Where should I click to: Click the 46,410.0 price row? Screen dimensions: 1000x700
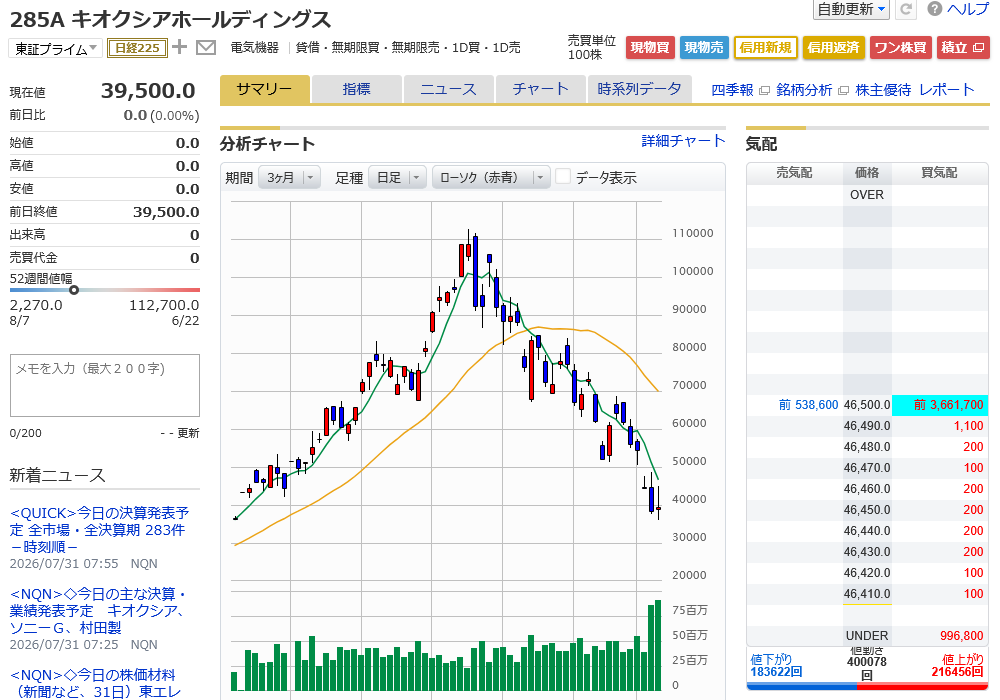(x=867, y=594)
